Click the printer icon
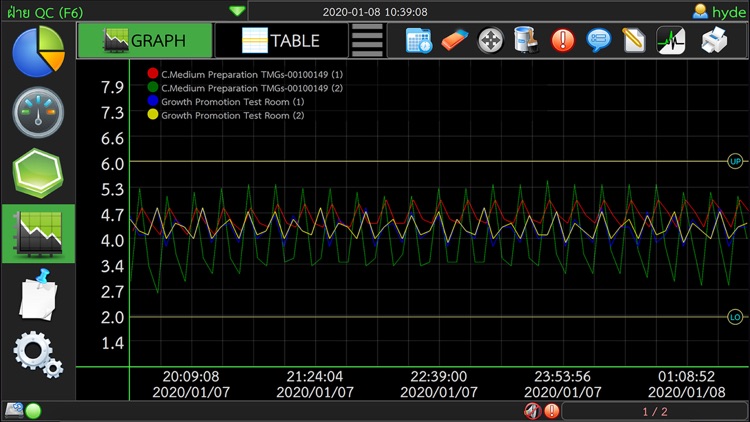 tap(714, 40)
